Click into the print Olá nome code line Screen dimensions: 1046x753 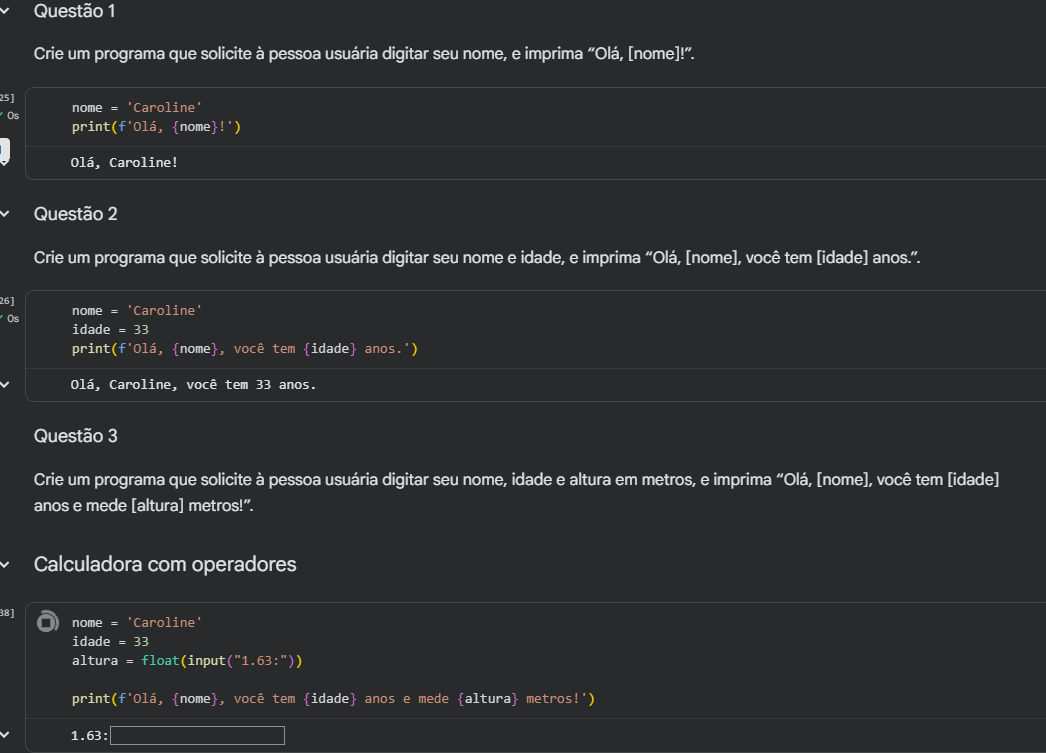point(157,127)
